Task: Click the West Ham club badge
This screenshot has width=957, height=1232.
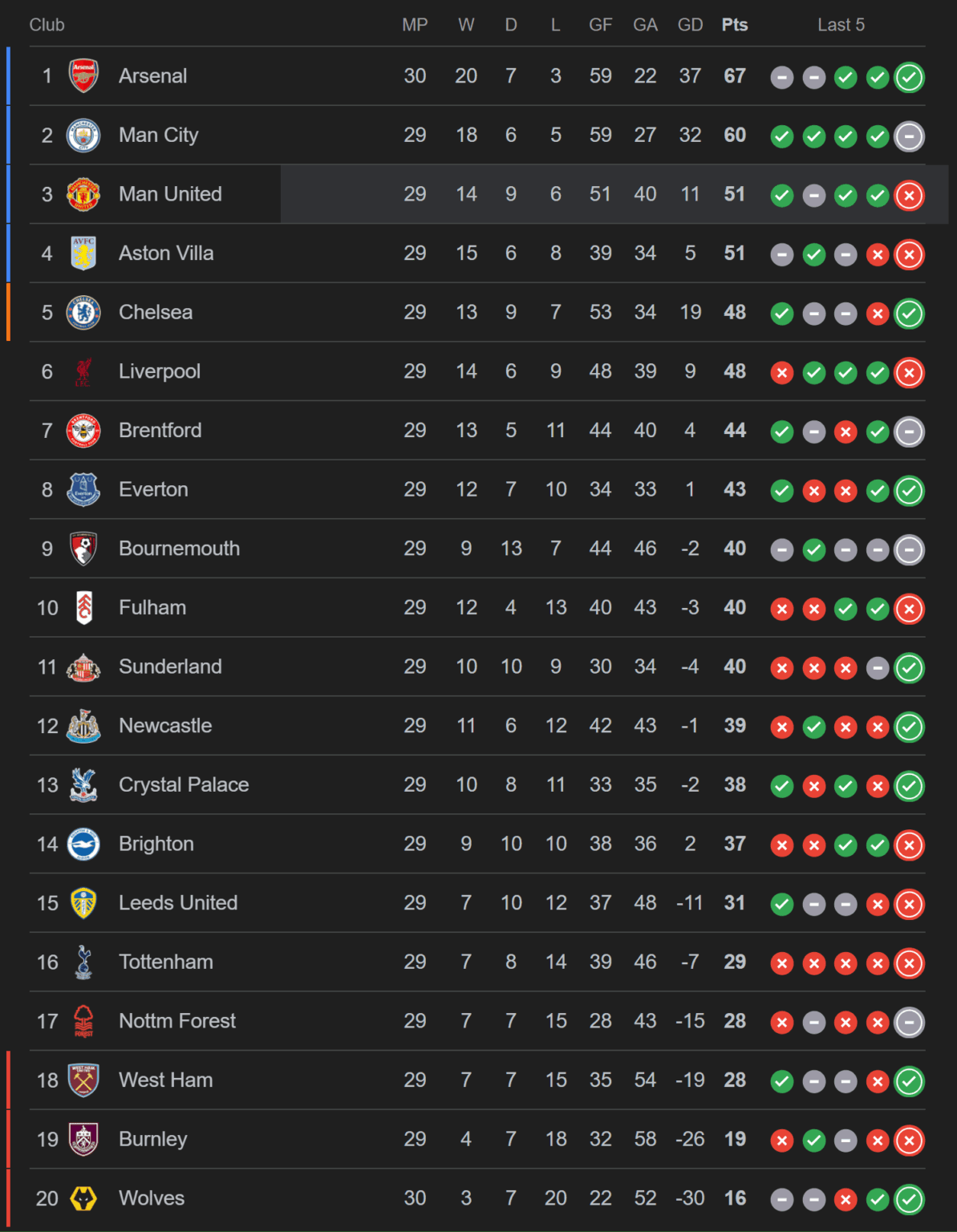Action: [x=84, y=1080]
